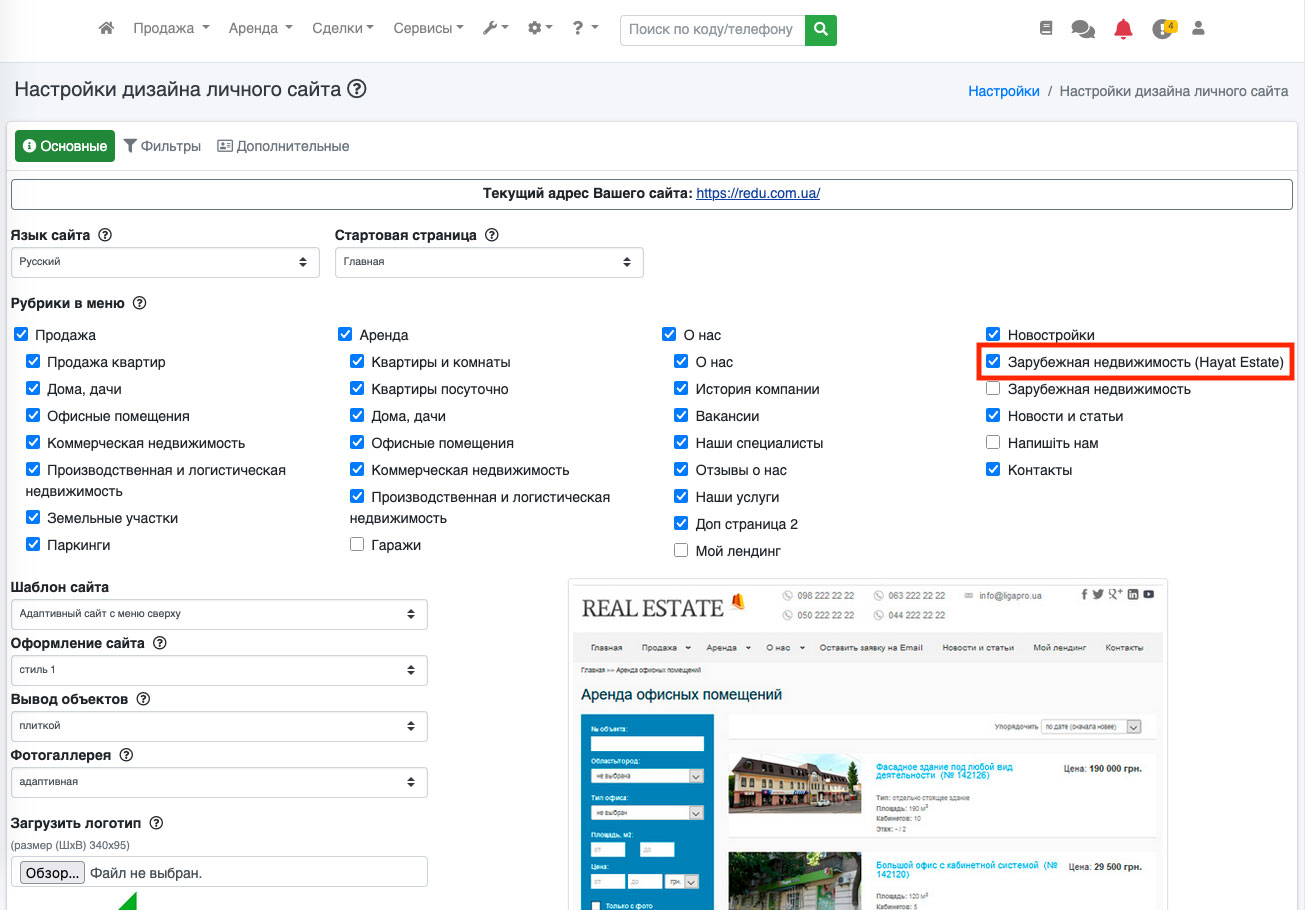1305x910 pixels.
Task: Click help icon beside page title
Action: coord(357,89)
